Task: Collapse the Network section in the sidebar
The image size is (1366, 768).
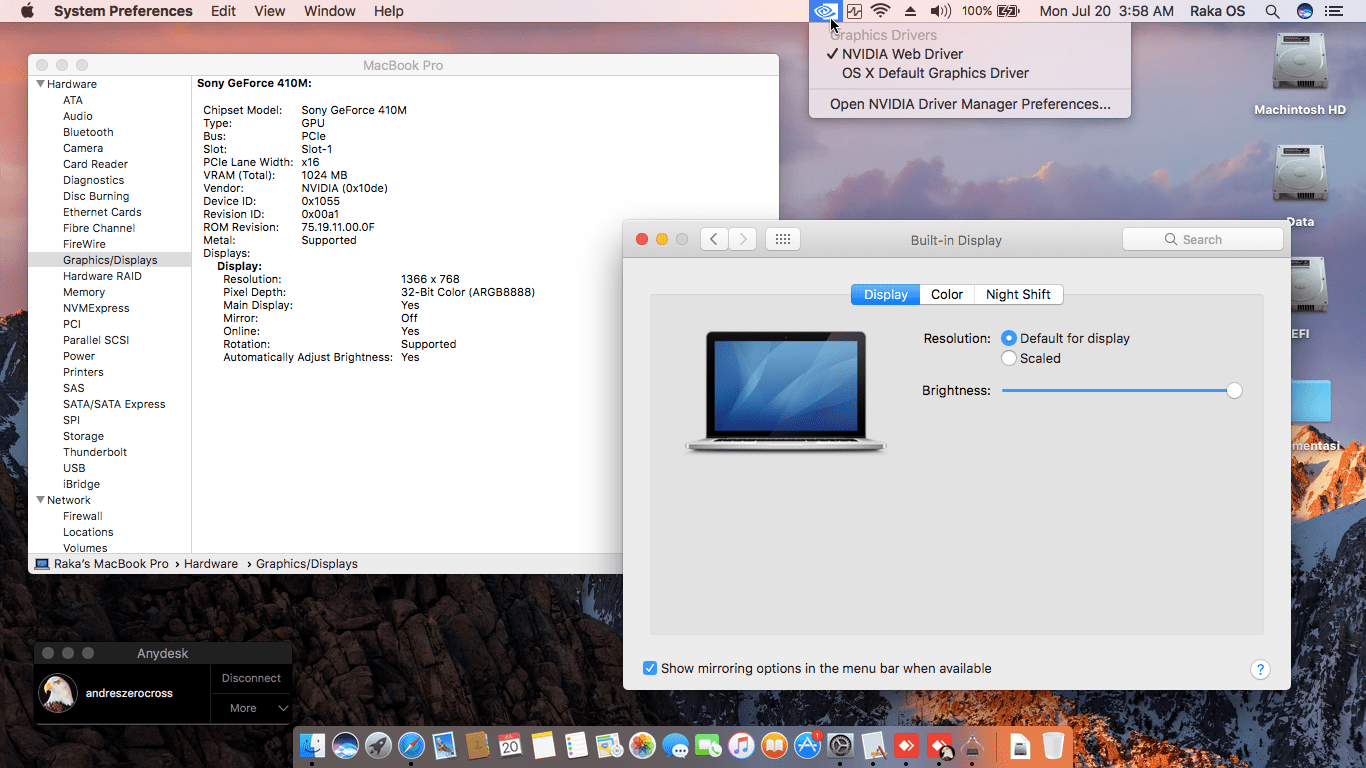Action: 41,500
